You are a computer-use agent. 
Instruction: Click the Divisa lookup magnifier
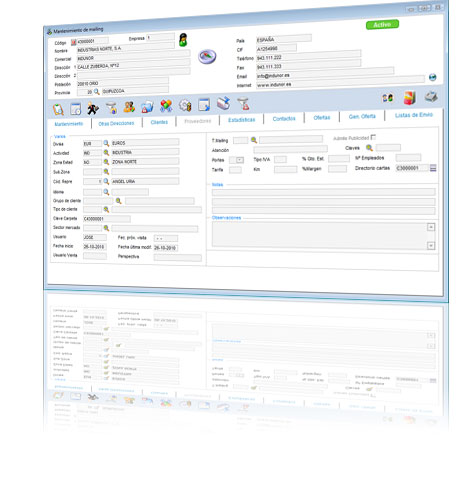click(106, 143)
